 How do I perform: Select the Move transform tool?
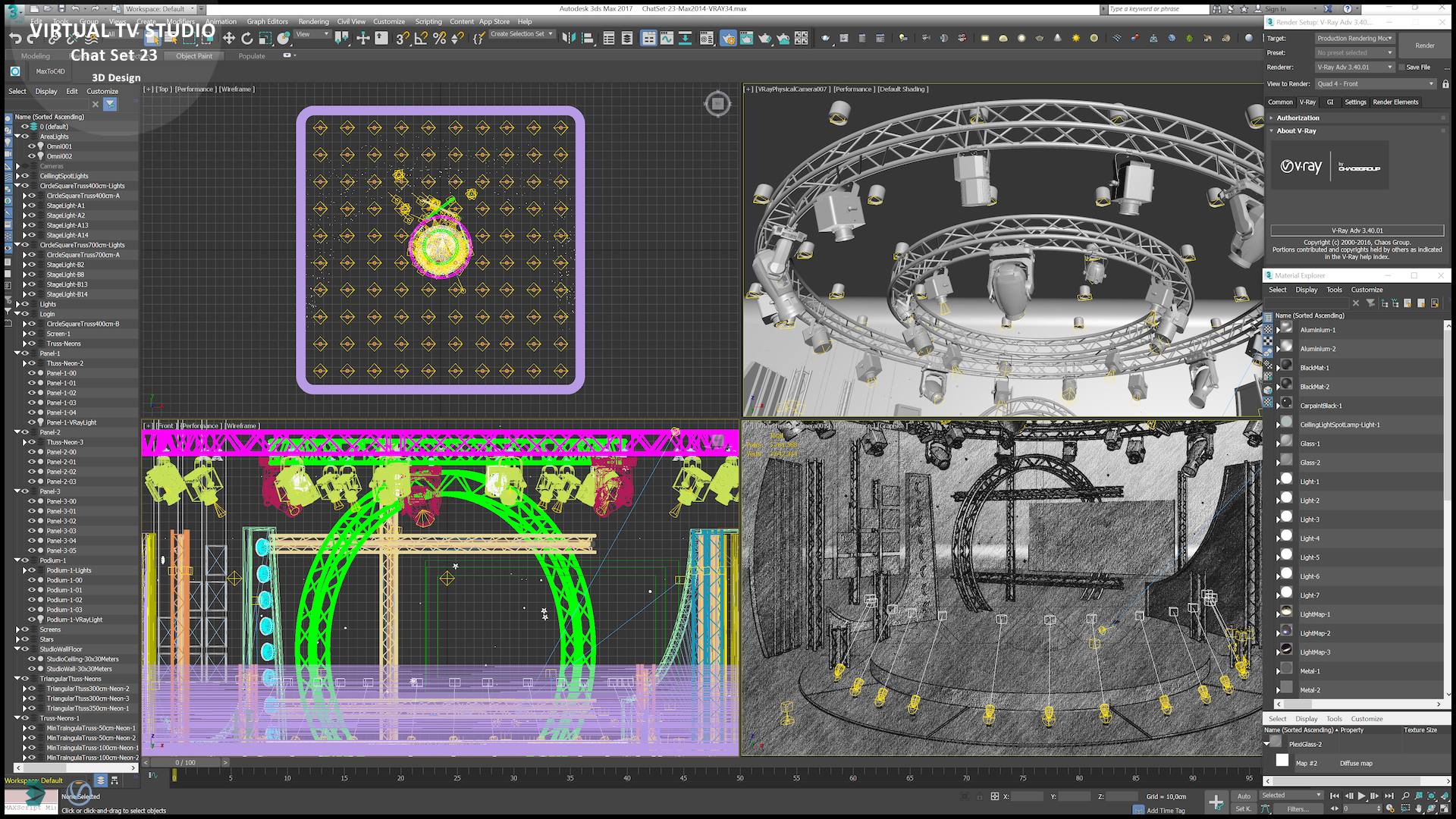tap(228, 38)
